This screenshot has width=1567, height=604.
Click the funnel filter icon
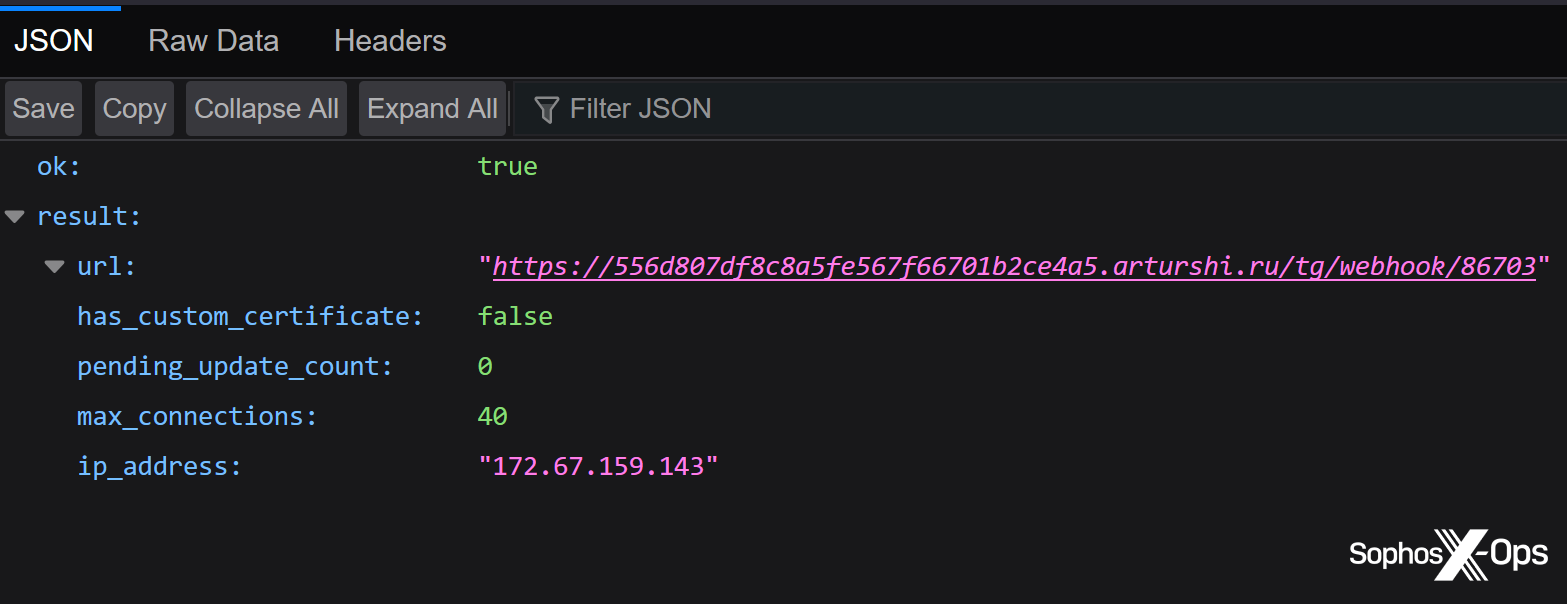coord(546,109)
